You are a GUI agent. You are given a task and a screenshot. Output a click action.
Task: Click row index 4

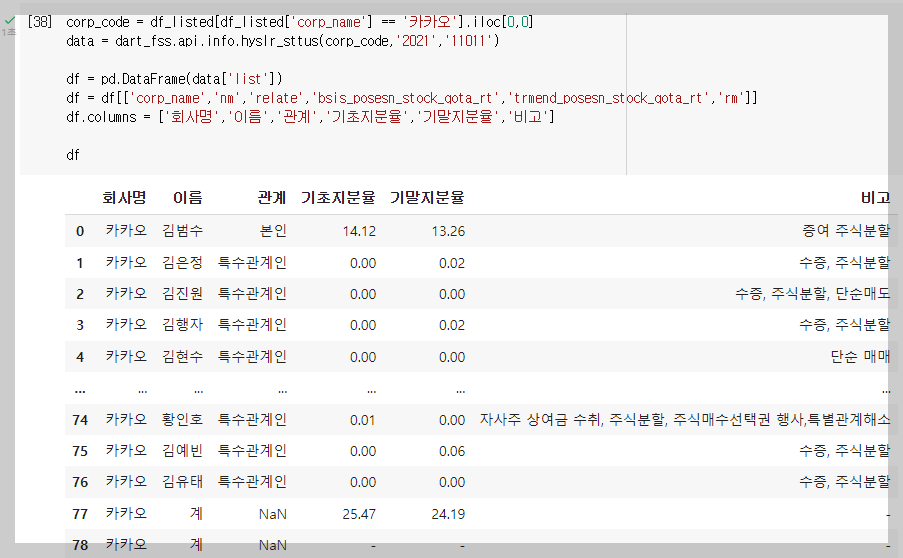click(80, 358)
